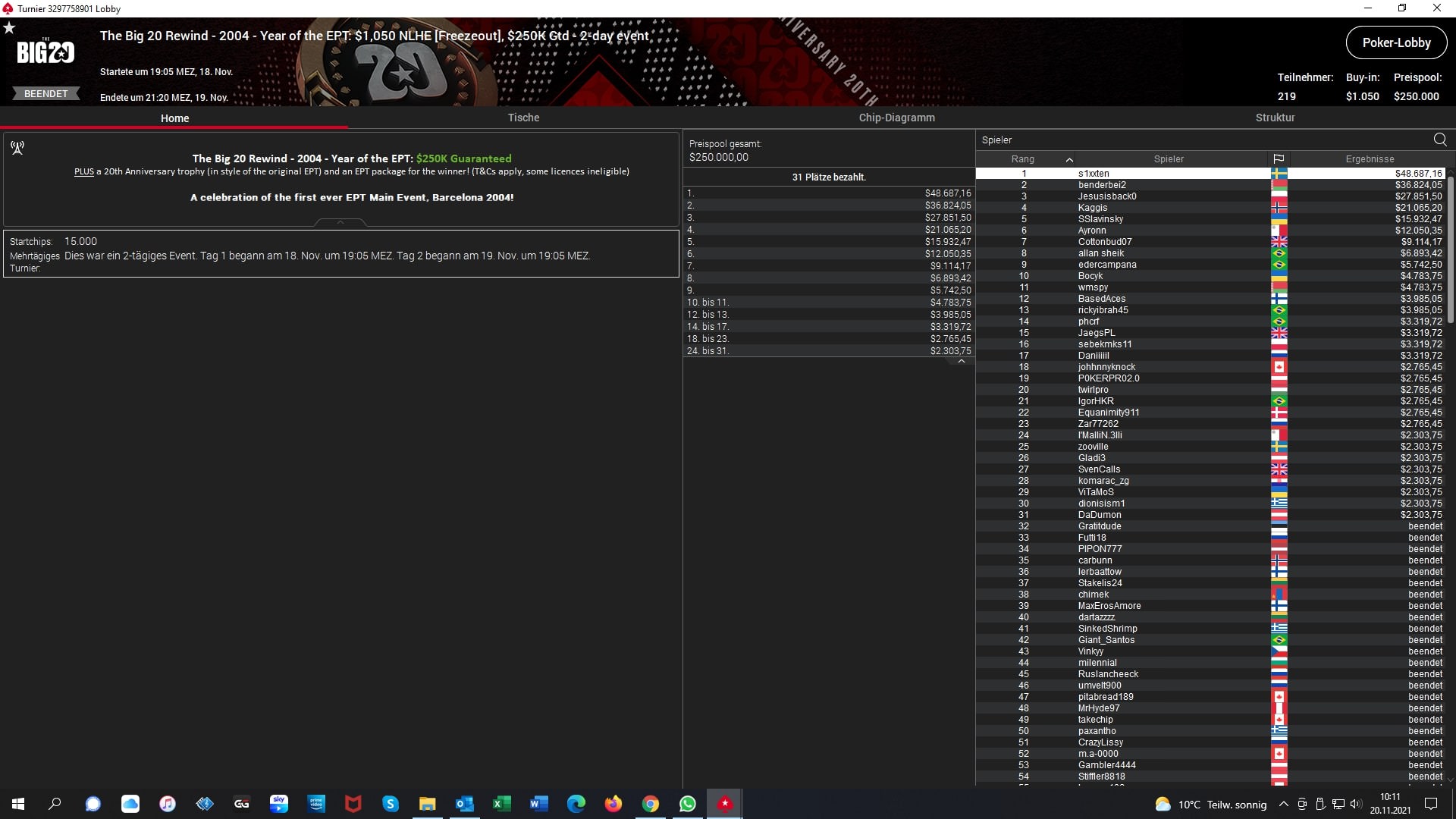
Task: Launch Sky app from taskbar
Action: coord(279,804)
